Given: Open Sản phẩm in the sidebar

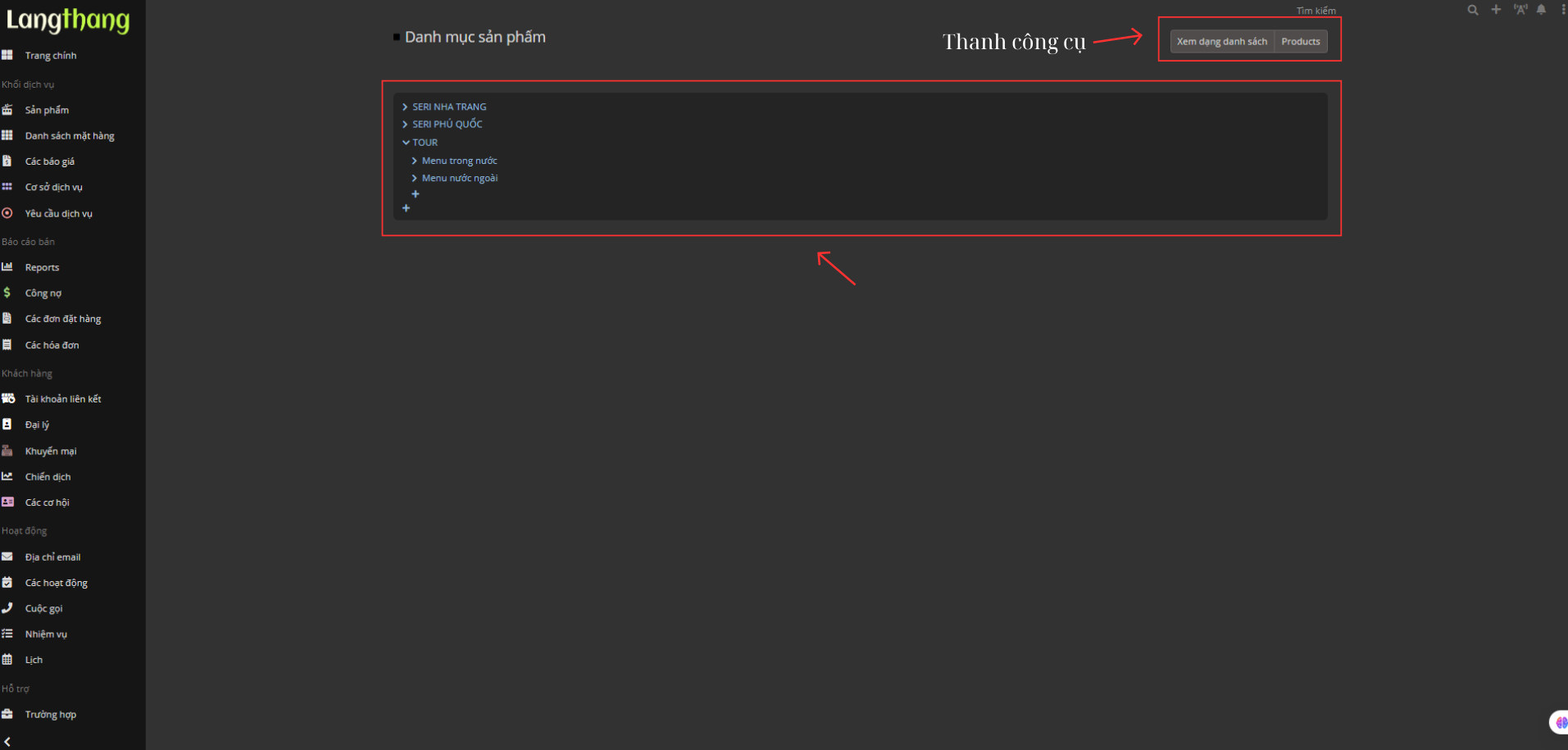Looking at the screenshot, I should [47, 110].
